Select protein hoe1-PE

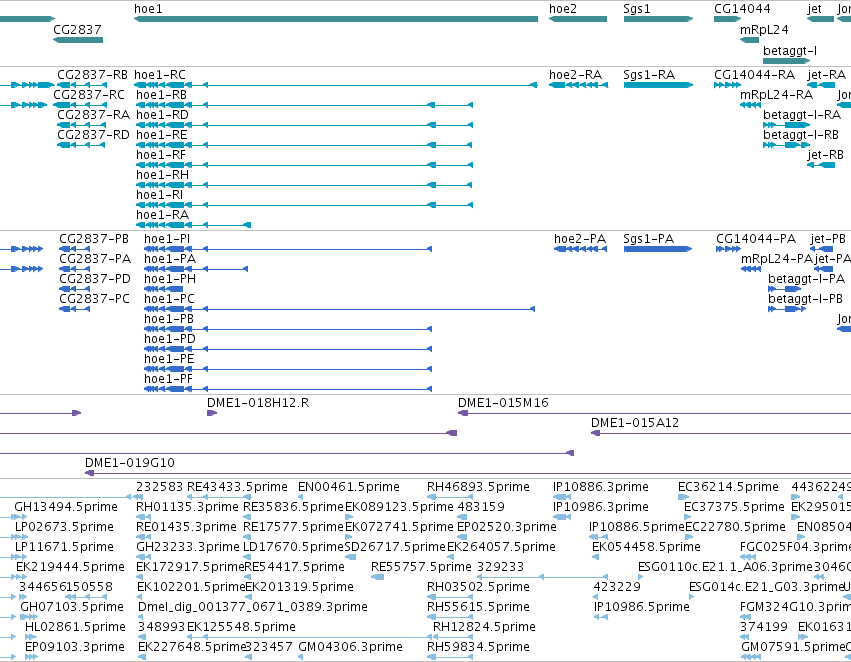[288, 370]
